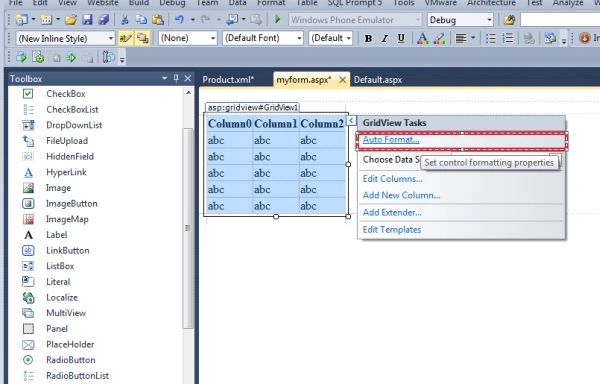Viewport: 600px width, 384px height.
Task: Pin the Toolbox panel
Action: pyautogui.click(x=176, y=78)
